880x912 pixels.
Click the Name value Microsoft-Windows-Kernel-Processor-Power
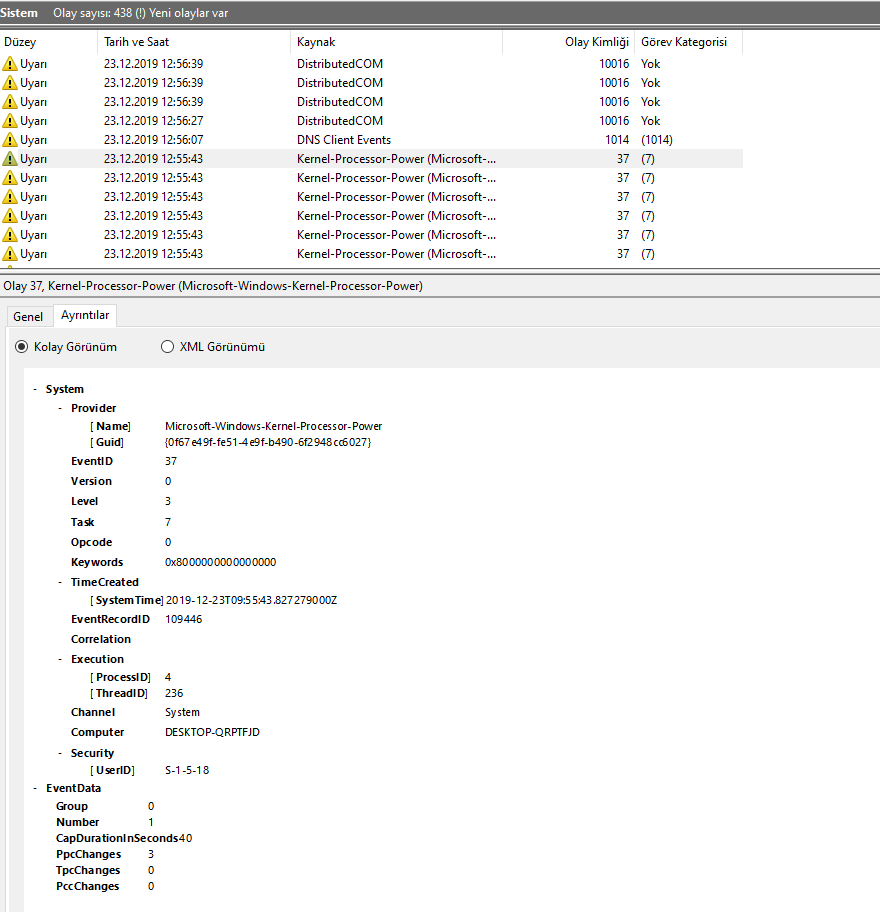273,426
